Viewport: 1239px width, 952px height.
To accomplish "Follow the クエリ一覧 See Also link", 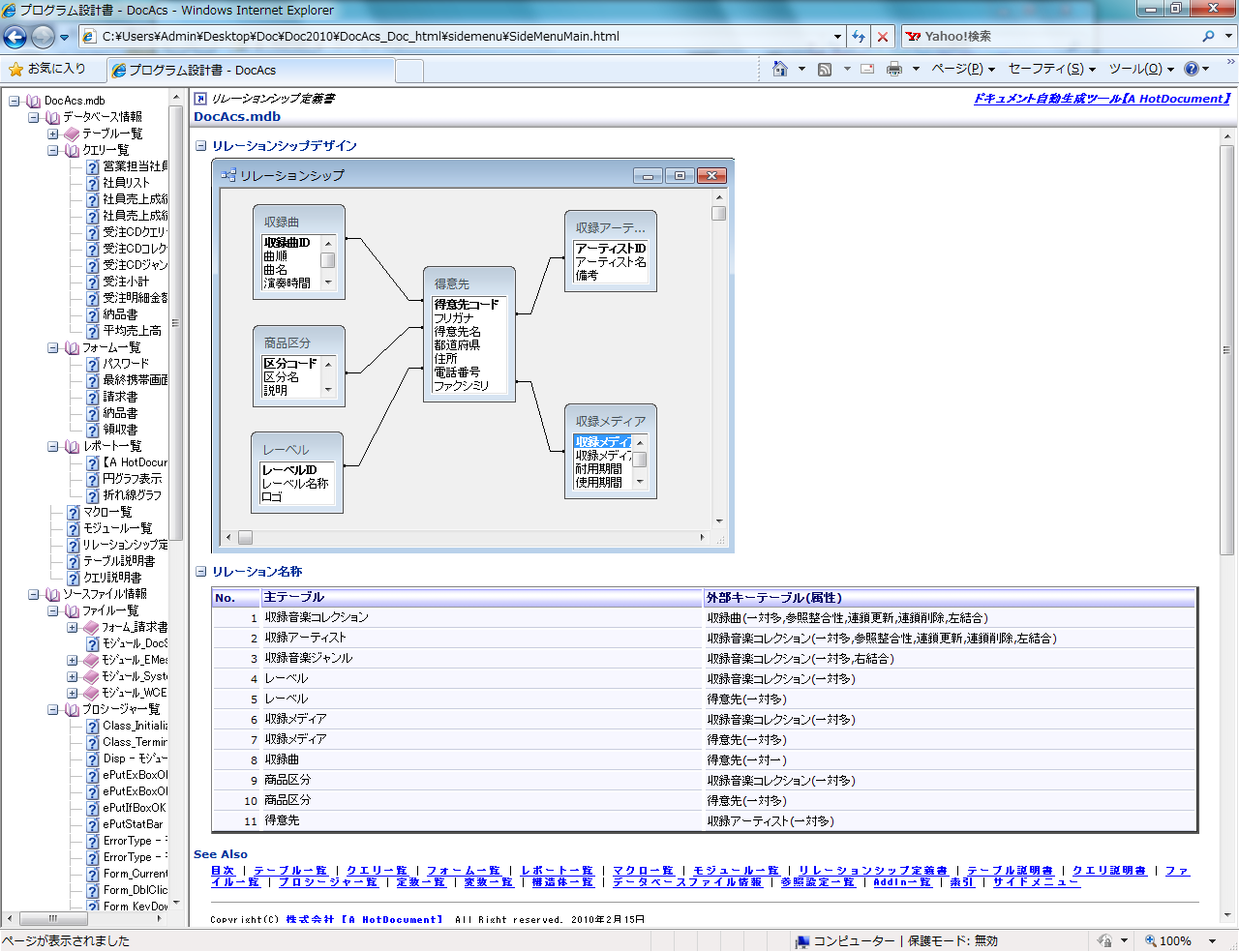I will (377, 871).
